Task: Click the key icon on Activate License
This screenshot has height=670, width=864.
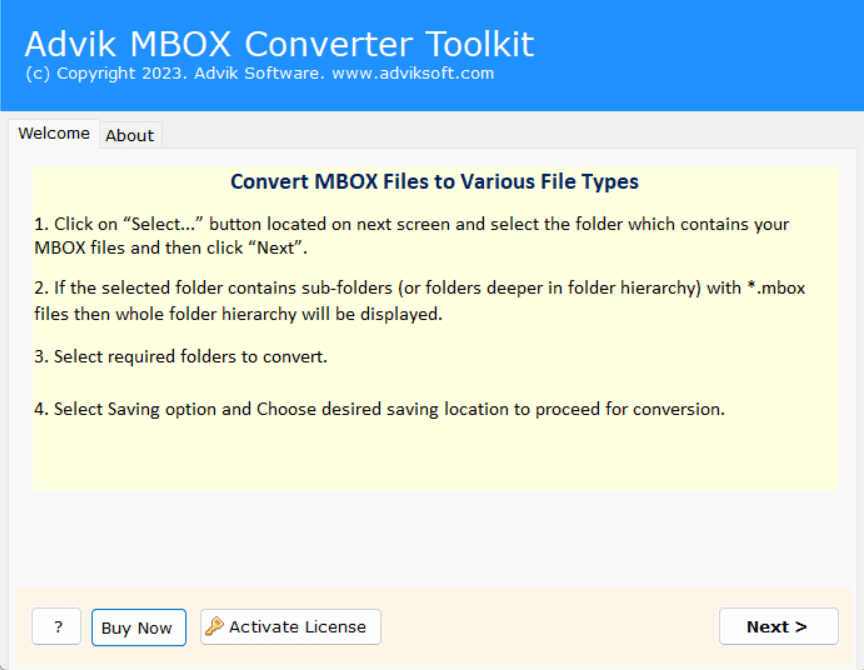Action: [214, 626]
